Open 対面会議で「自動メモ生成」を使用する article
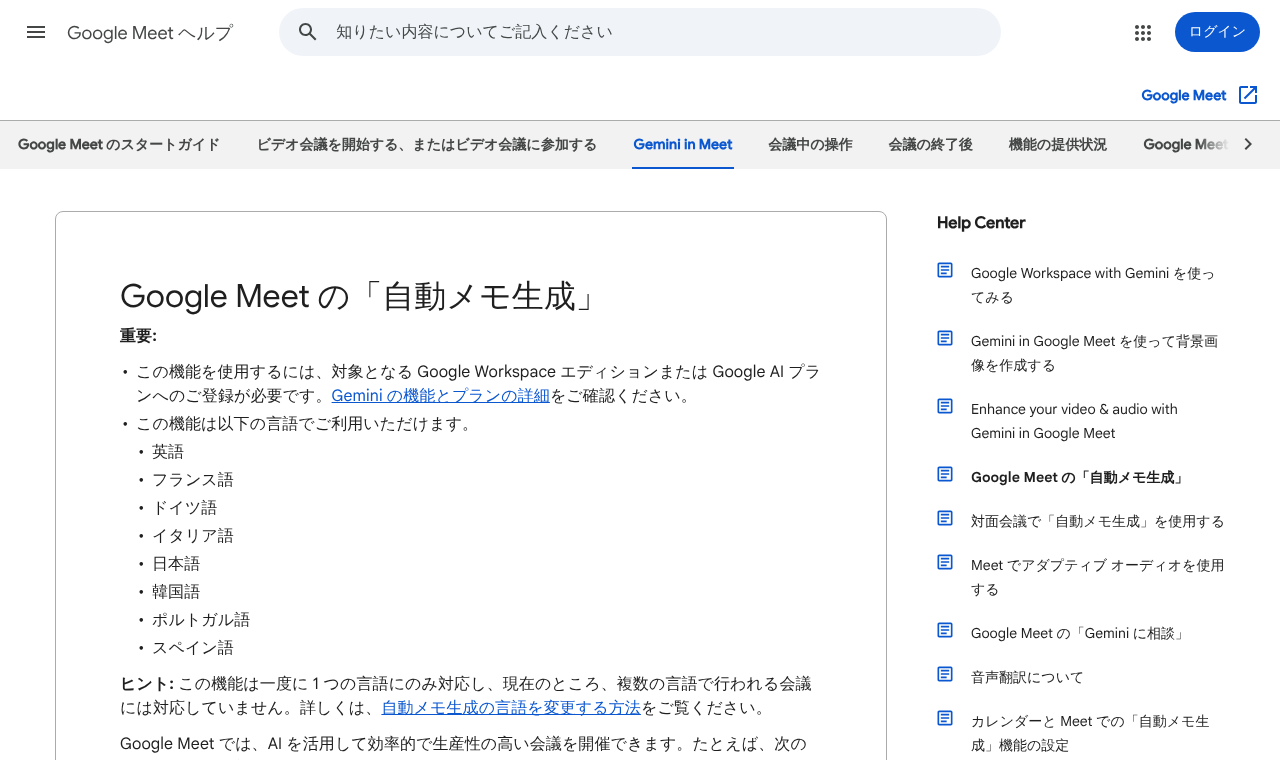Viewport: 1280px width, 760px height. pos(1097,521)
